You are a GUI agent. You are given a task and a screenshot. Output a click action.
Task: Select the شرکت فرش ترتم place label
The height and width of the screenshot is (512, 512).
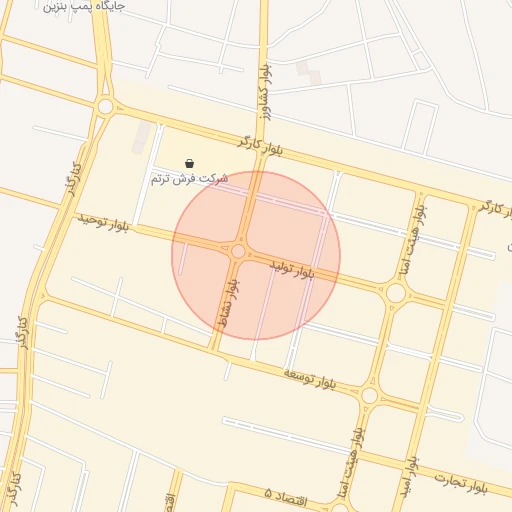pos(189,179)
